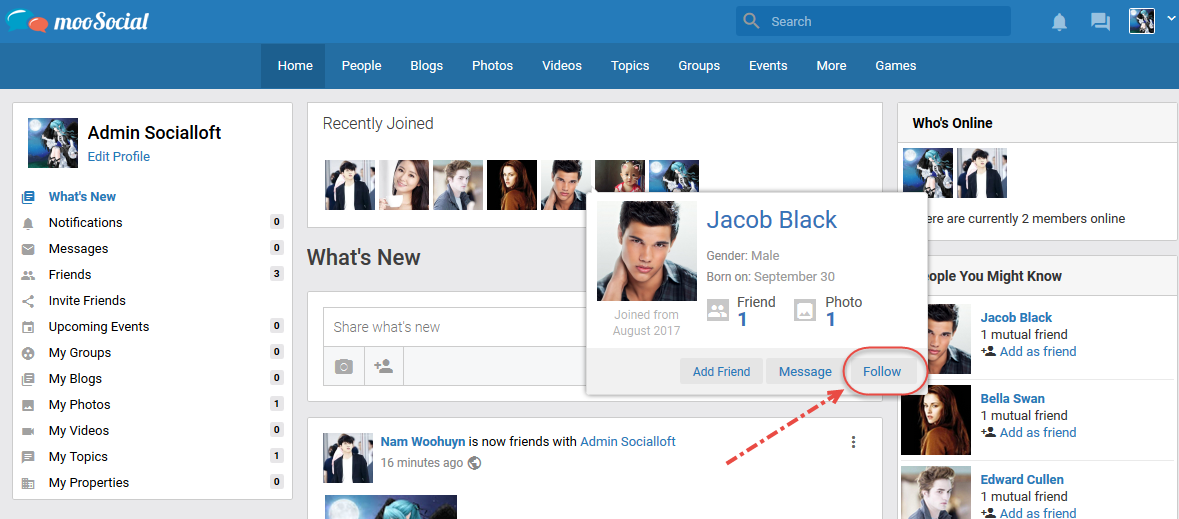Open the three-dot menu on Nam Woohuyn post
This screenshot has height=519, width=1179.
pyautogui.click(x=853, y=442)
